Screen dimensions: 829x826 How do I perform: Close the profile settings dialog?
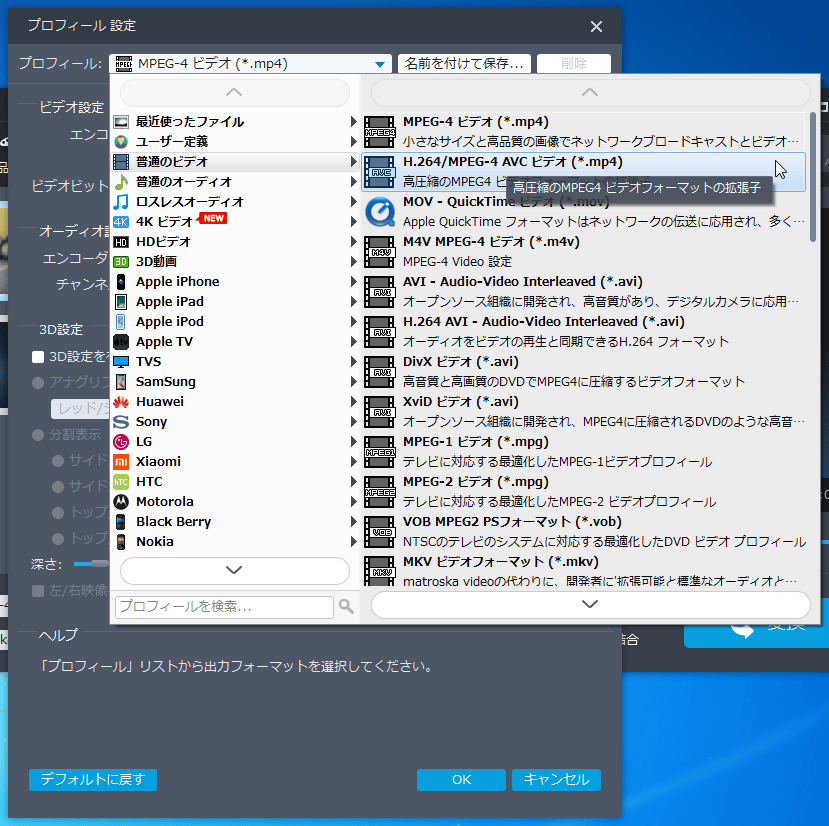coord(596,26)
